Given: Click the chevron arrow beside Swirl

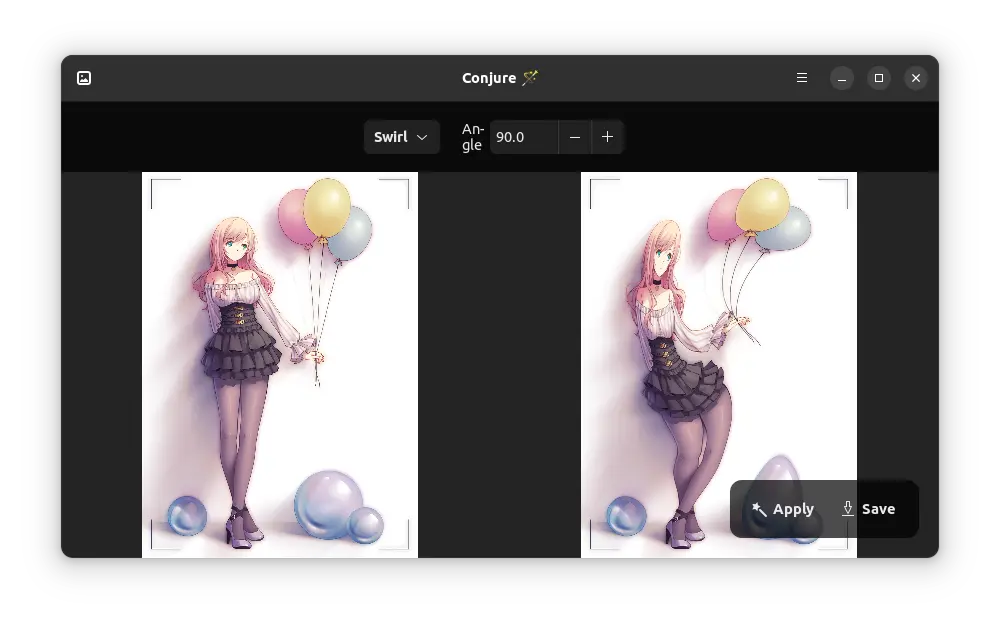Looking at the screenshot, I should (x=423, y=137).
